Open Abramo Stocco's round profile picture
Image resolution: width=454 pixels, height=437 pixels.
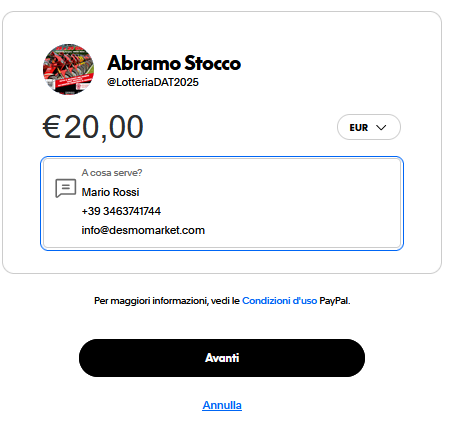[68, 69]
